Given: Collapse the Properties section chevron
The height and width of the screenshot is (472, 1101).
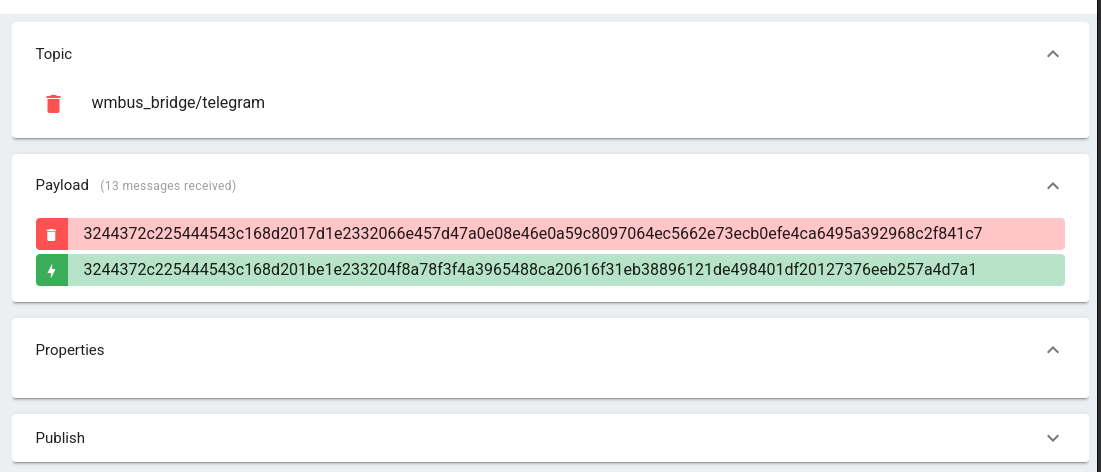Looking at the screenshot, I should (x=1052, y=350).
